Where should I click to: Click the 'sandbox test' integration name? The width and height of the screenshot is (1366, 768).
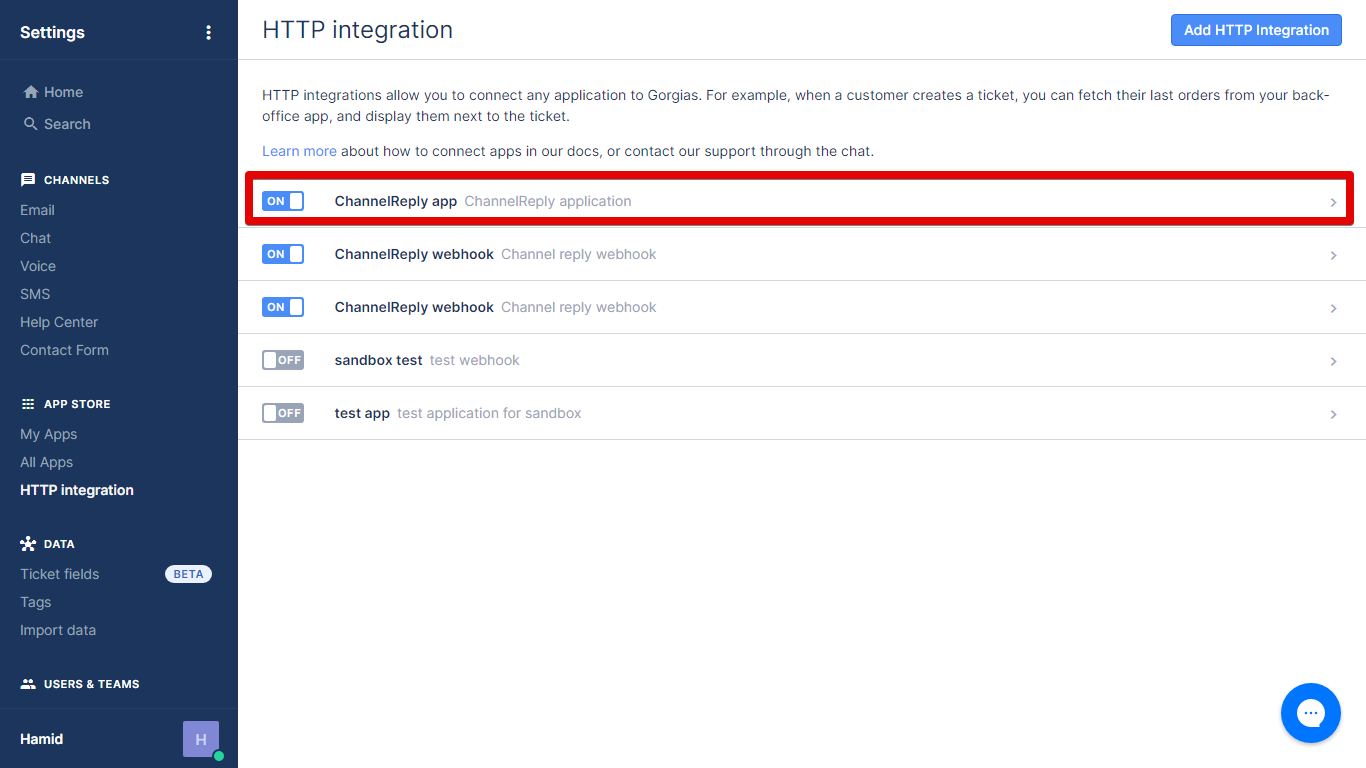click(379, 360)
